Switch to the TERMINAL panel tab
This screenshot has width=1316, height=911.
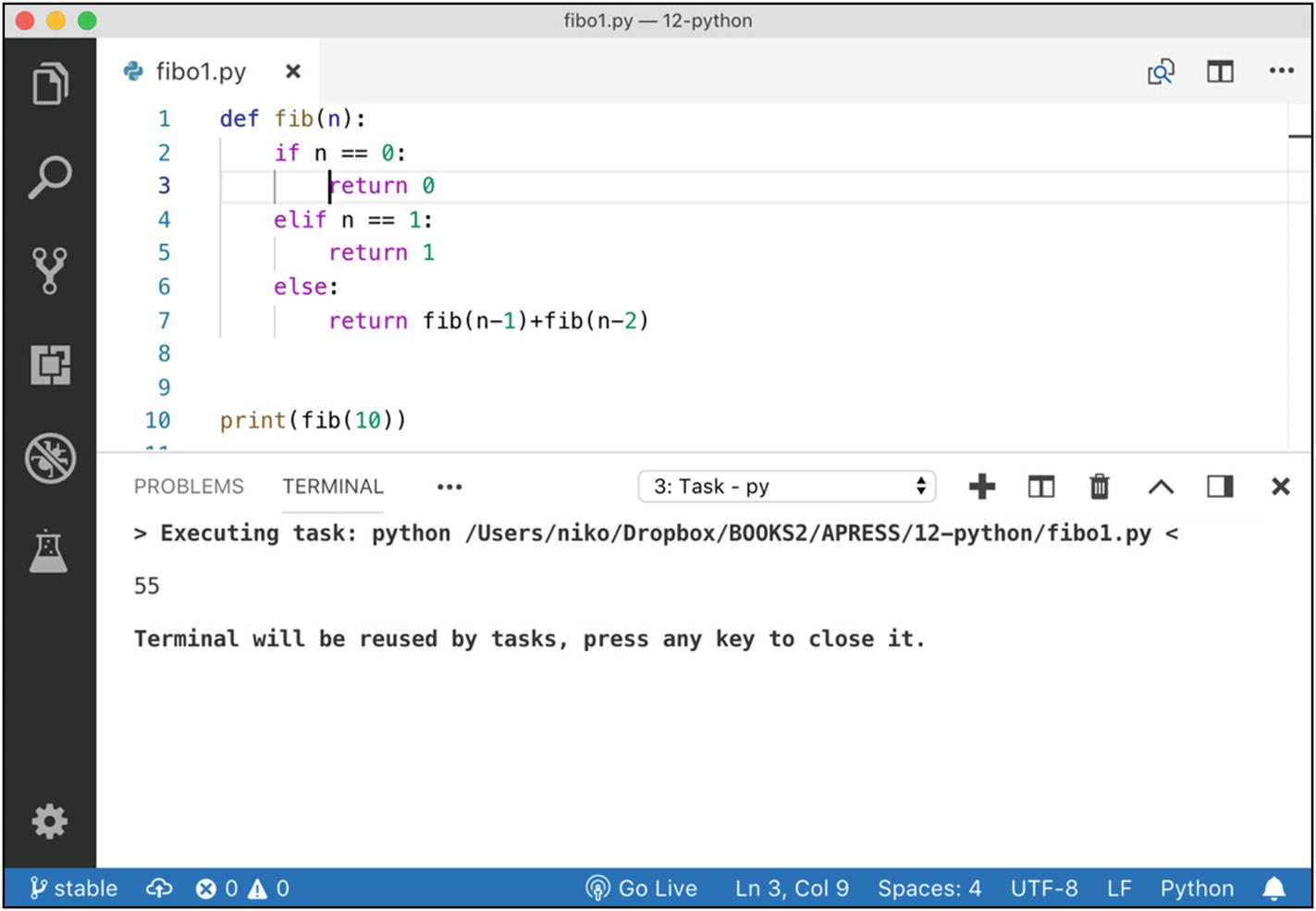333,486
